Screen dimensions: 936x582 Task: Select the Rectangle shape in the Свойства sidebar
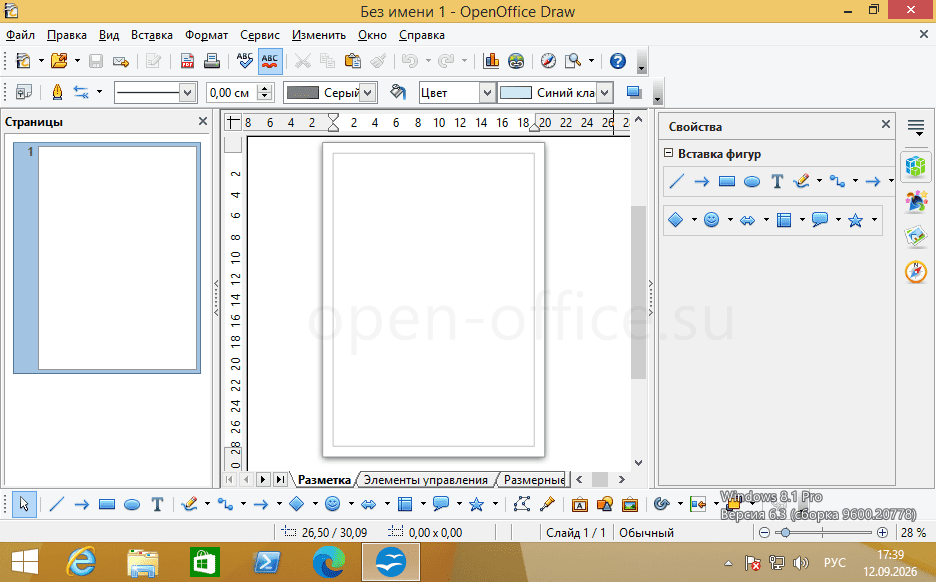[726, 181]
